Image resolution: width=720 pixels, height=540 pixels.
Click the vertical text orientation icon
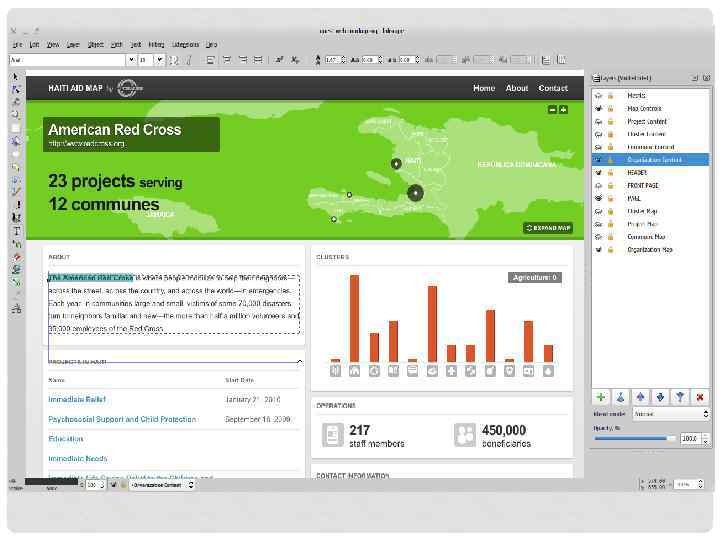[561, 60]
